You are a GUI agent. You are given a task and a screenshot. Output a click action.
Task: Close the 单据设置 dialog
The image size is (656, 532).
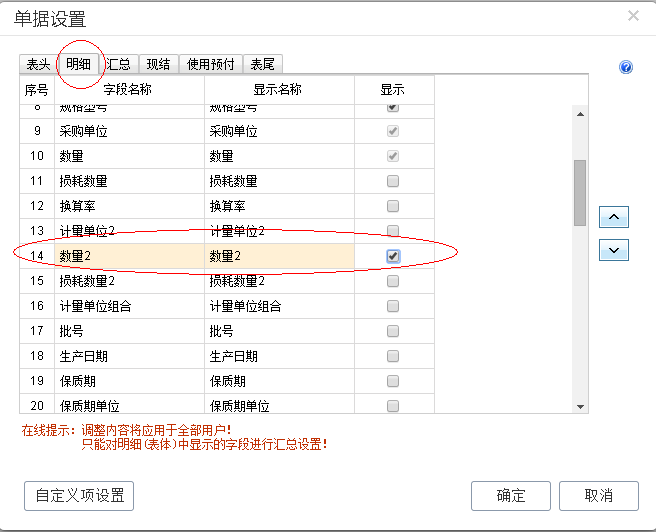633,16
